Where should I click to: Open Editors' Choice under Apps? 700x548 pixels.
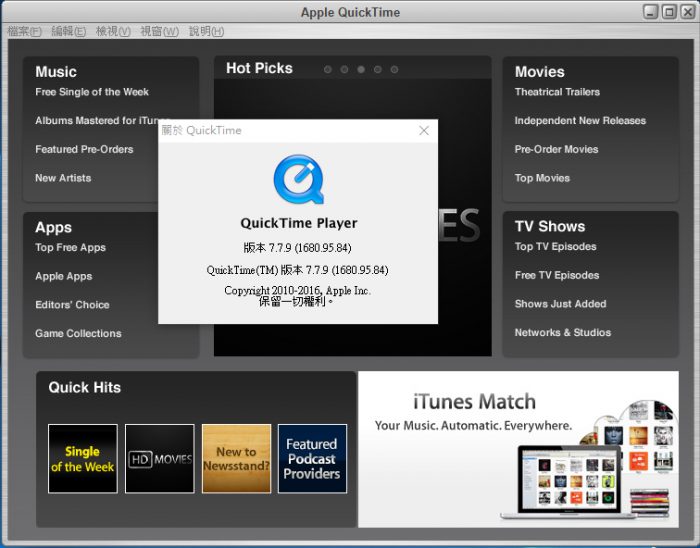click(72, 305)
